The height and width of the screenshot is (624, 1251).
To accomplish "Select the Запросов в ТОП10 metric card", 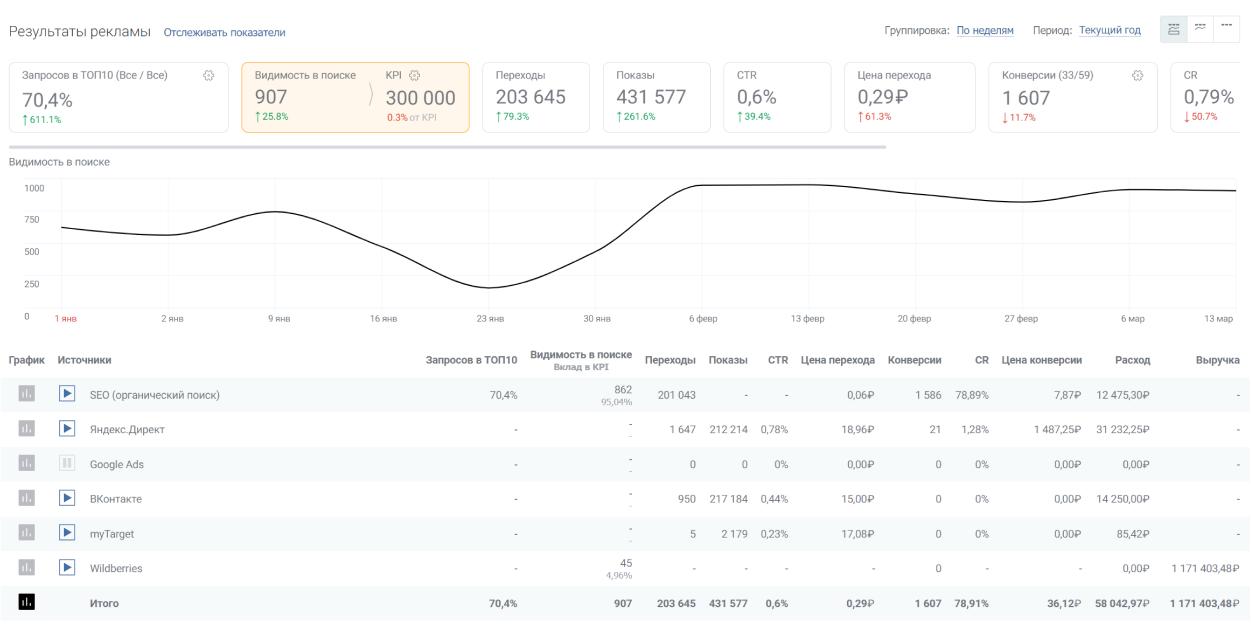I will coord(119,97).
